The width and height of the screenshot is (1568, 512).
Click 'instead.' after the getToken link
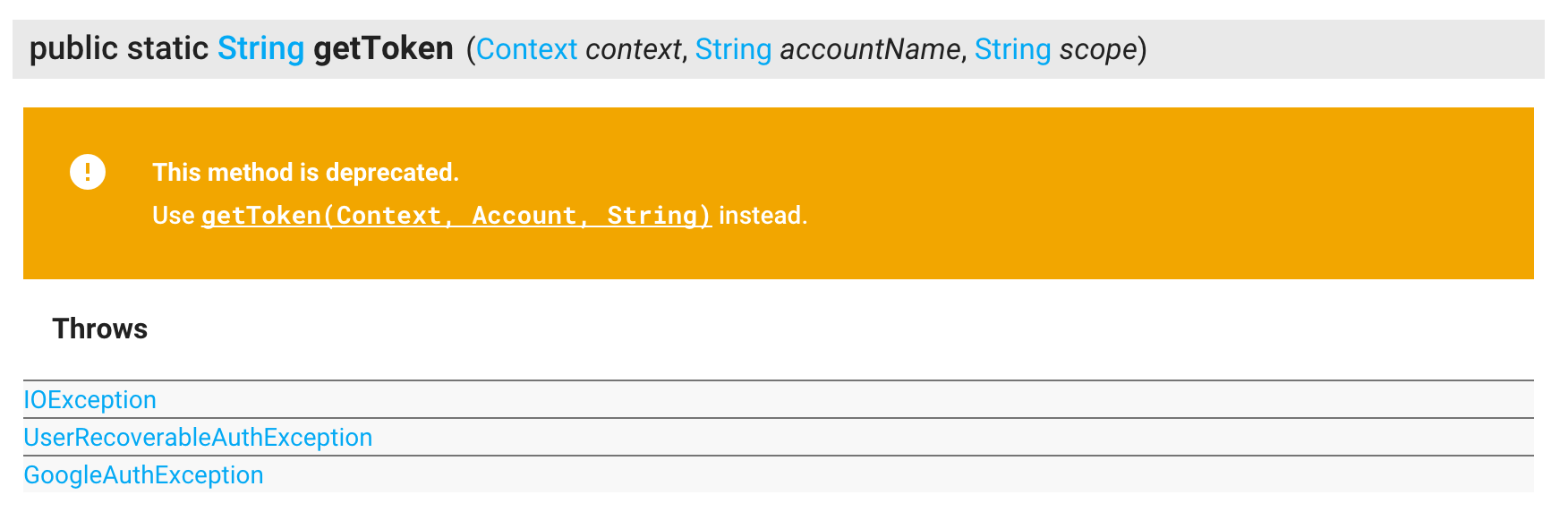click(x=763, y=216)
